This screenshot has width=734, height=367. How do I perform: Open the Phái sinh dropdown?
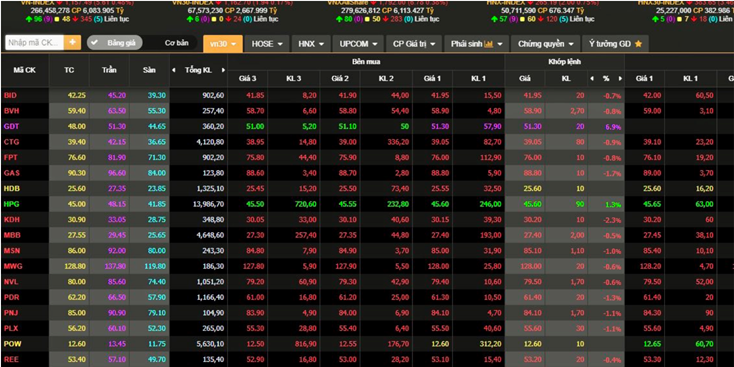coord(477,44)
